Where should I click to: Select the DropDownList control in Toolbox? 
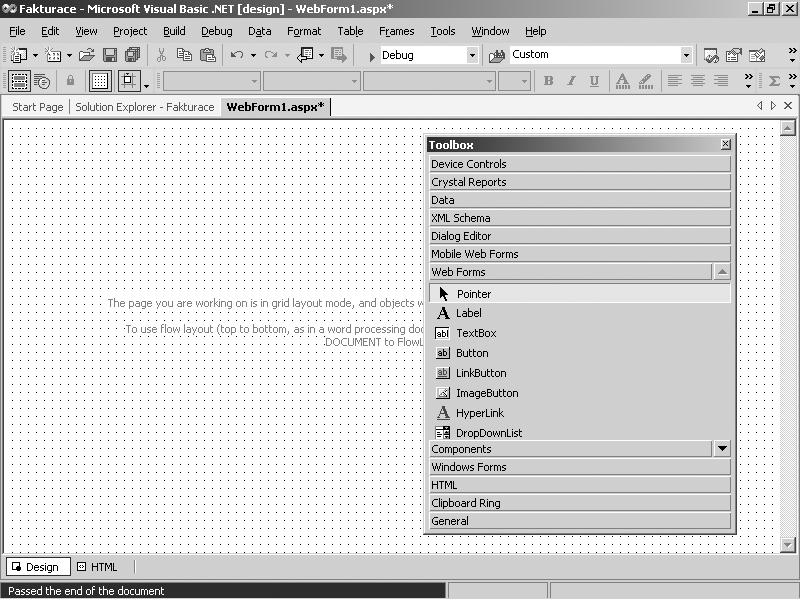pyautogui.click(x=580, y=432)
